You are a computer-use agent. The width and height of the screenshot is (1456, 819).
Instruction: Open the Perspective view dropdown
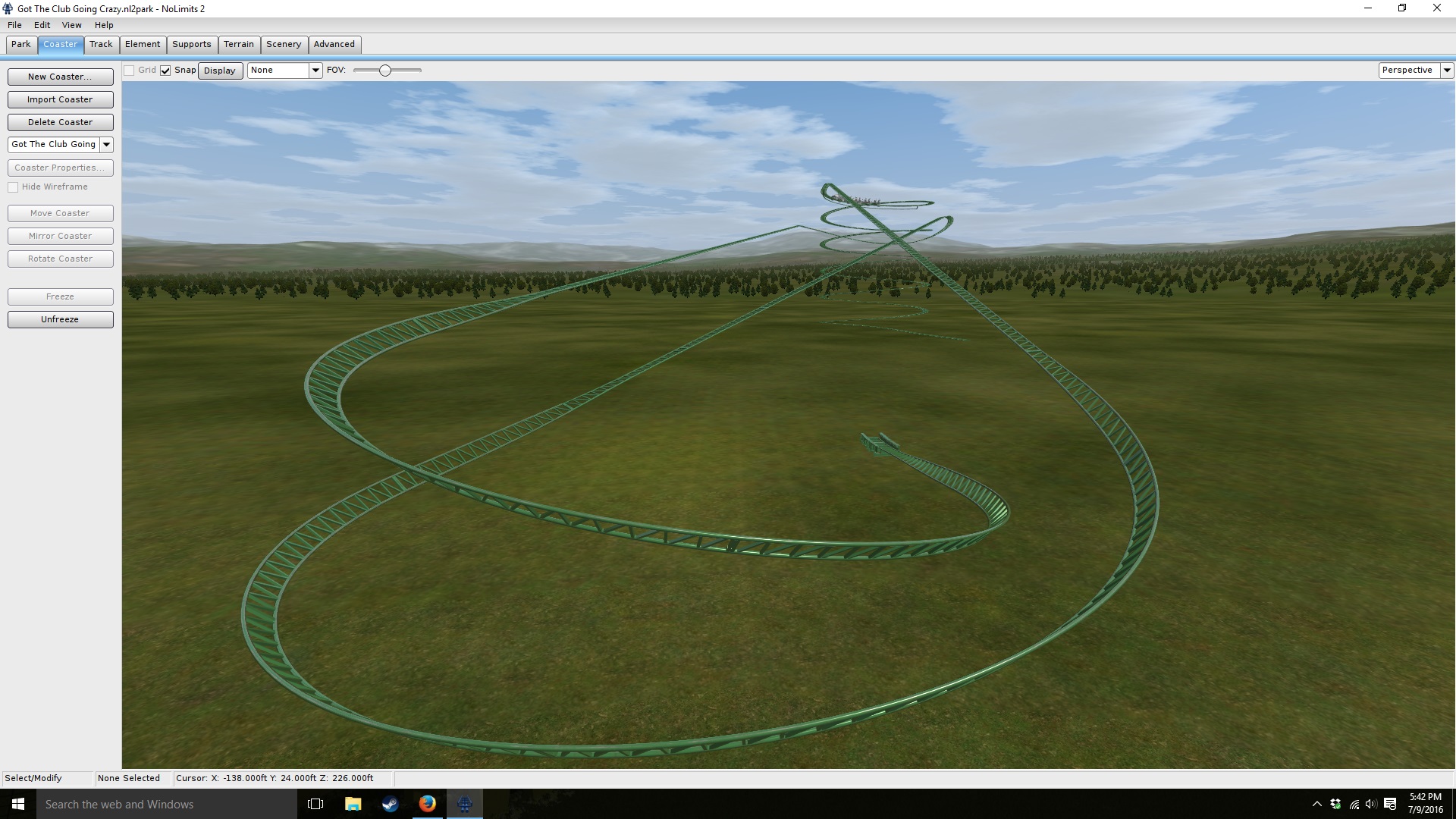click(x=1446, y=70)
